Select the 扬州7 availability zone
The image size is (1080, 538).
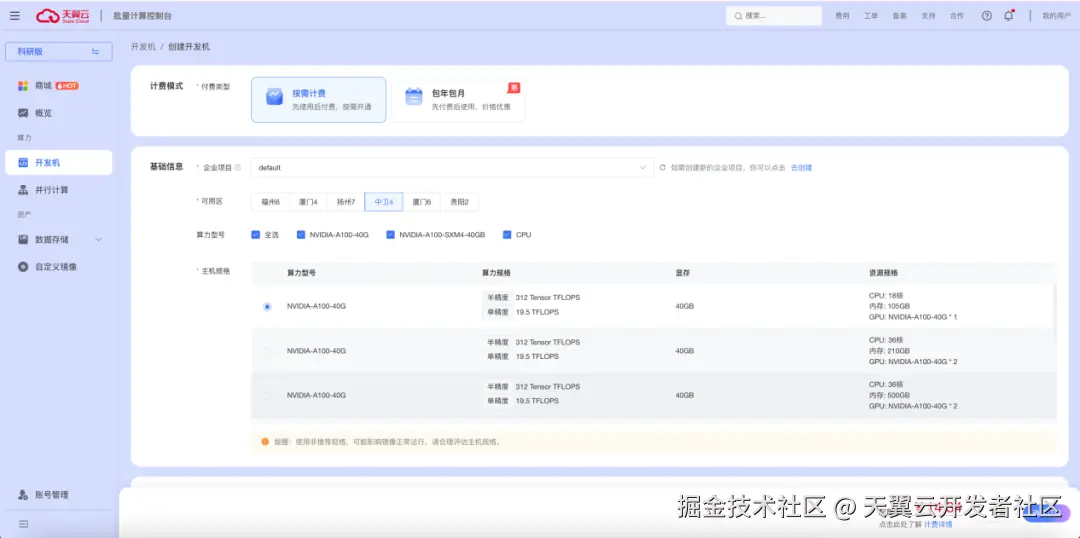[x=346, y=202]
